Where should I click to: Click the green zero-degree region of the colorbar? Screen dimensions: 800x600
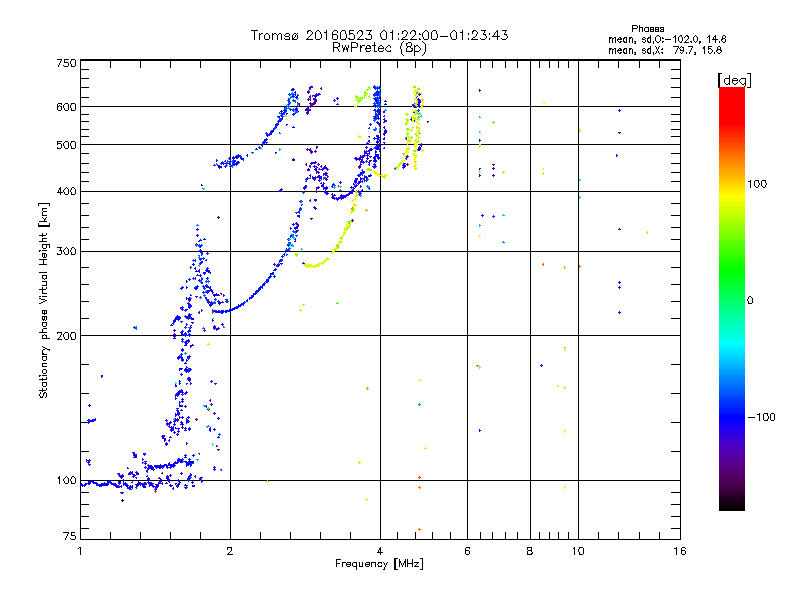tap(732, 300)
